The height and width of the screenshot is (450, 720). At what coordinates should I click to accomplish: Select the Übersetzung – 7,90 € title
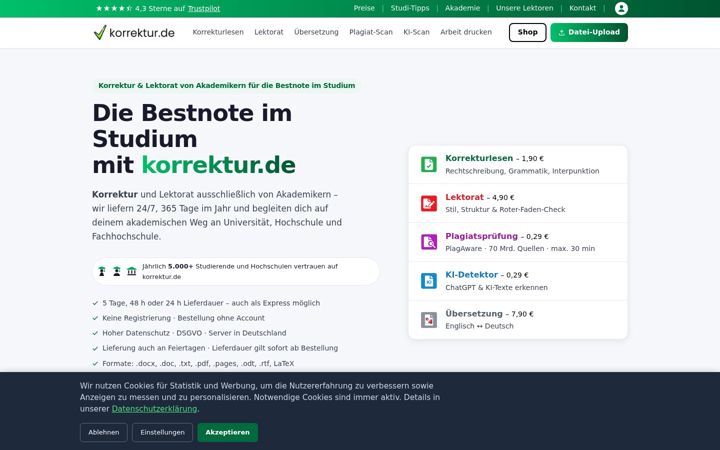tap(489, 314)
